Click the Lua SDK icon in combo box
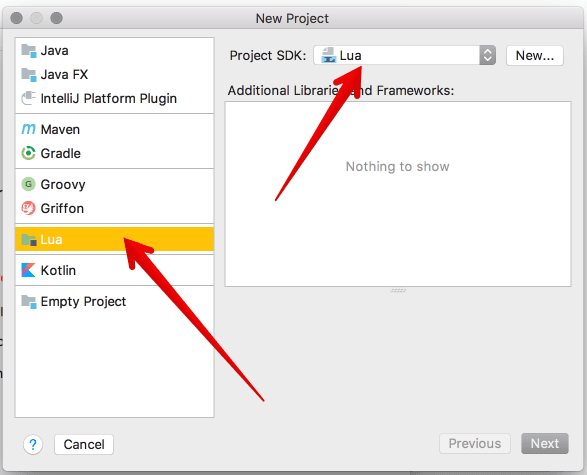Viewport: 587px width, 475px height. coord(329,55)
